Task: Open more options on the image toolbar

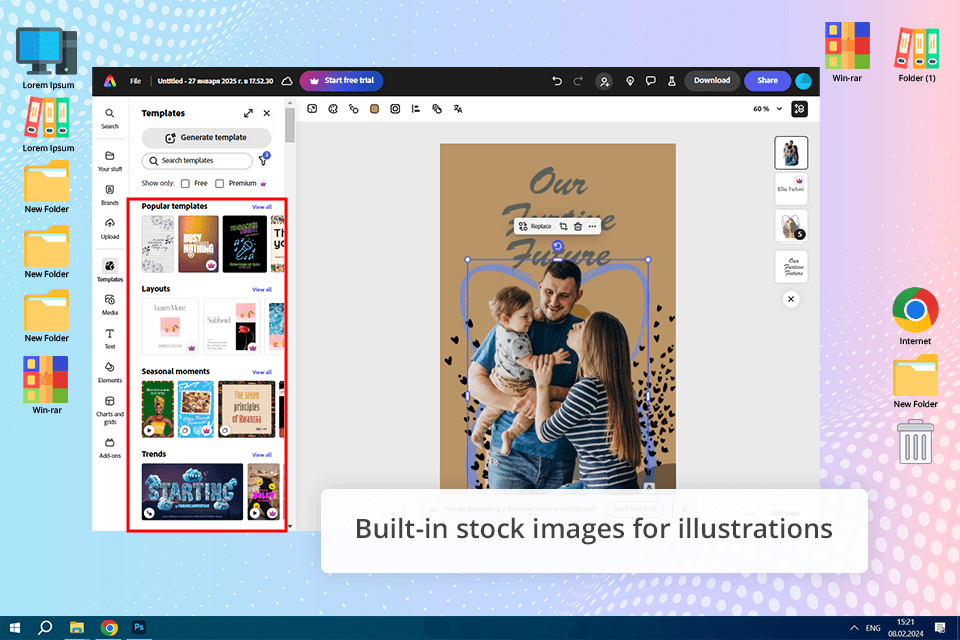Action: (x=592, y=226)
